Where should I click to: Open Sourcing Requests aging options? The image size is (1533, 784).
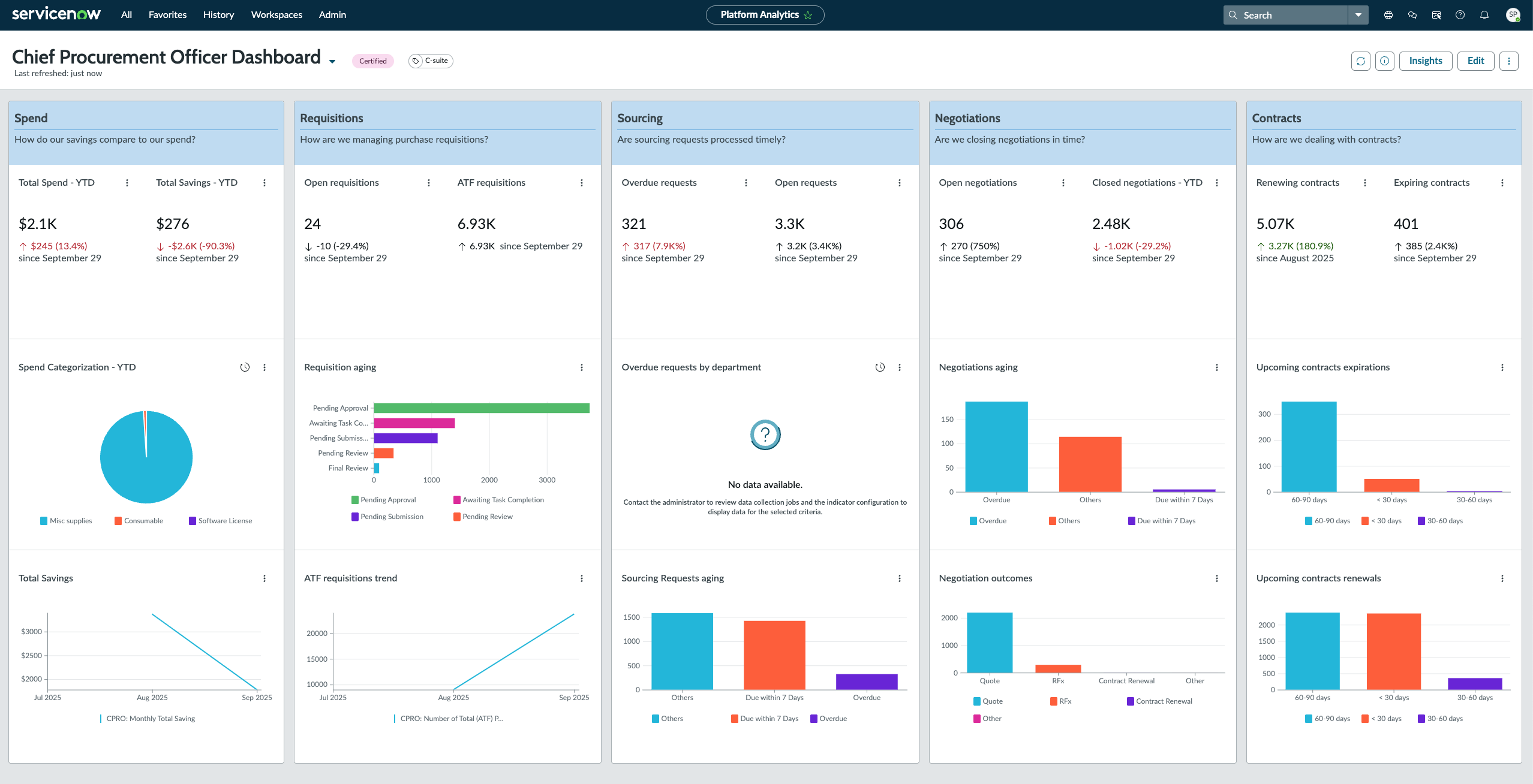coord(900,578)
